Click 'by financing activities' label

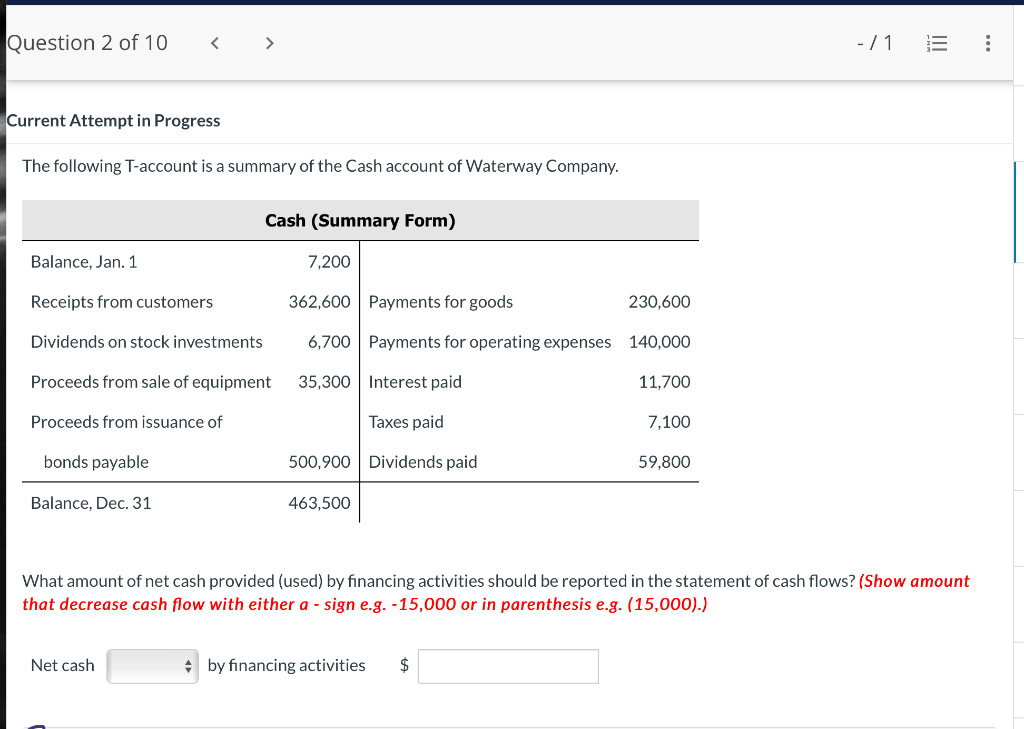pos(287,666)
